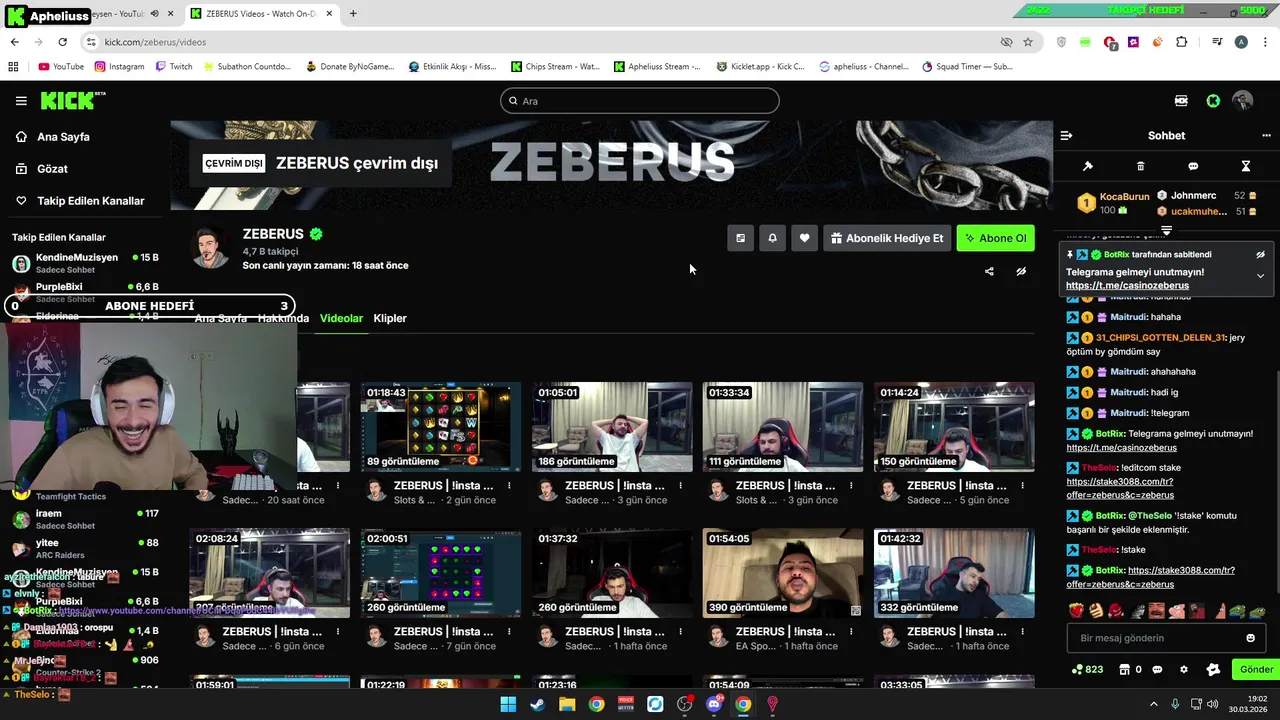1280x720 pixels.
Task: Open the emoji picker in message box
Action: point(1250,638)
